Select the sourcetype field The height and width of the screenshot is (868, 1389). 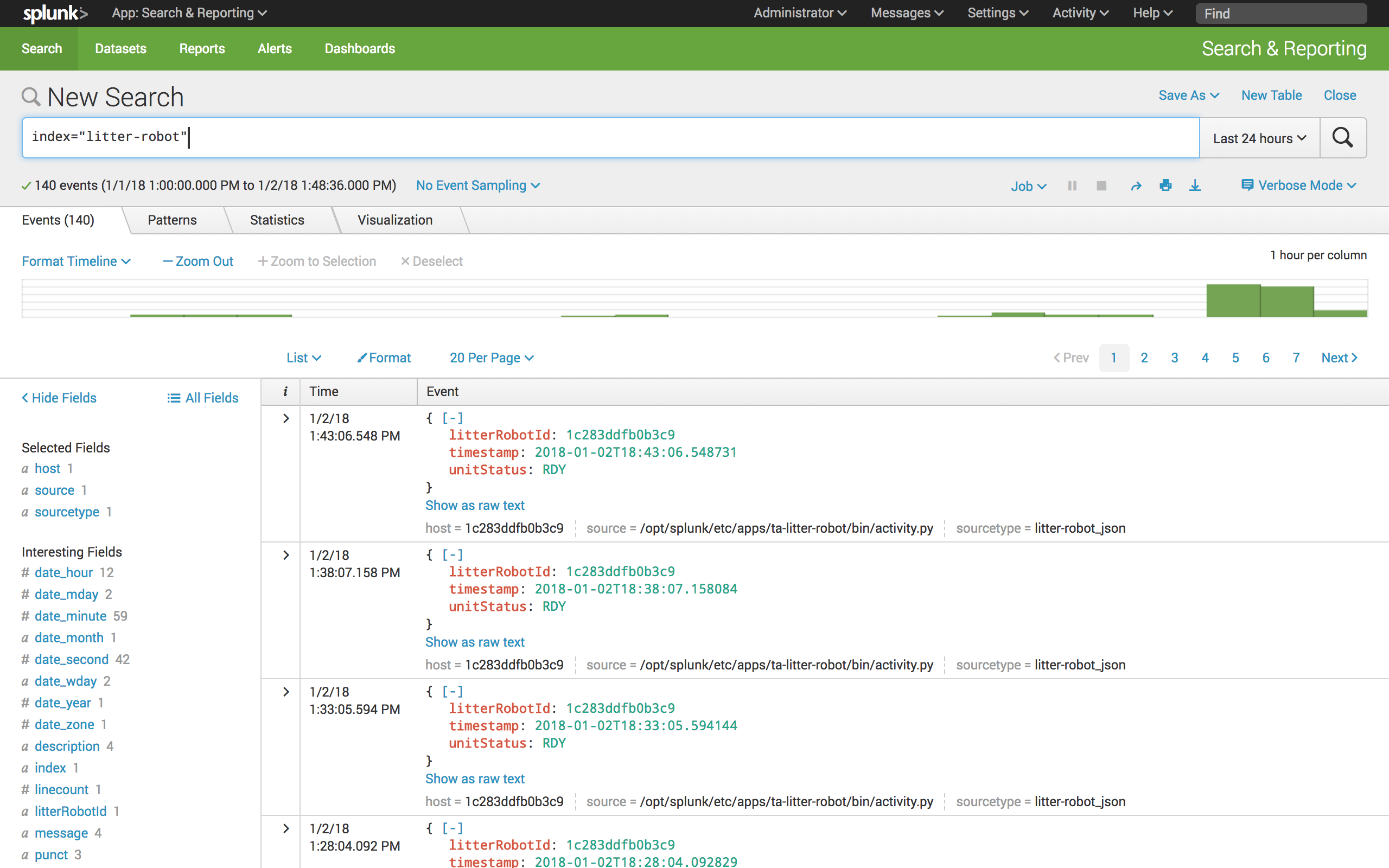pyautogui.click(x=67, y=512)
